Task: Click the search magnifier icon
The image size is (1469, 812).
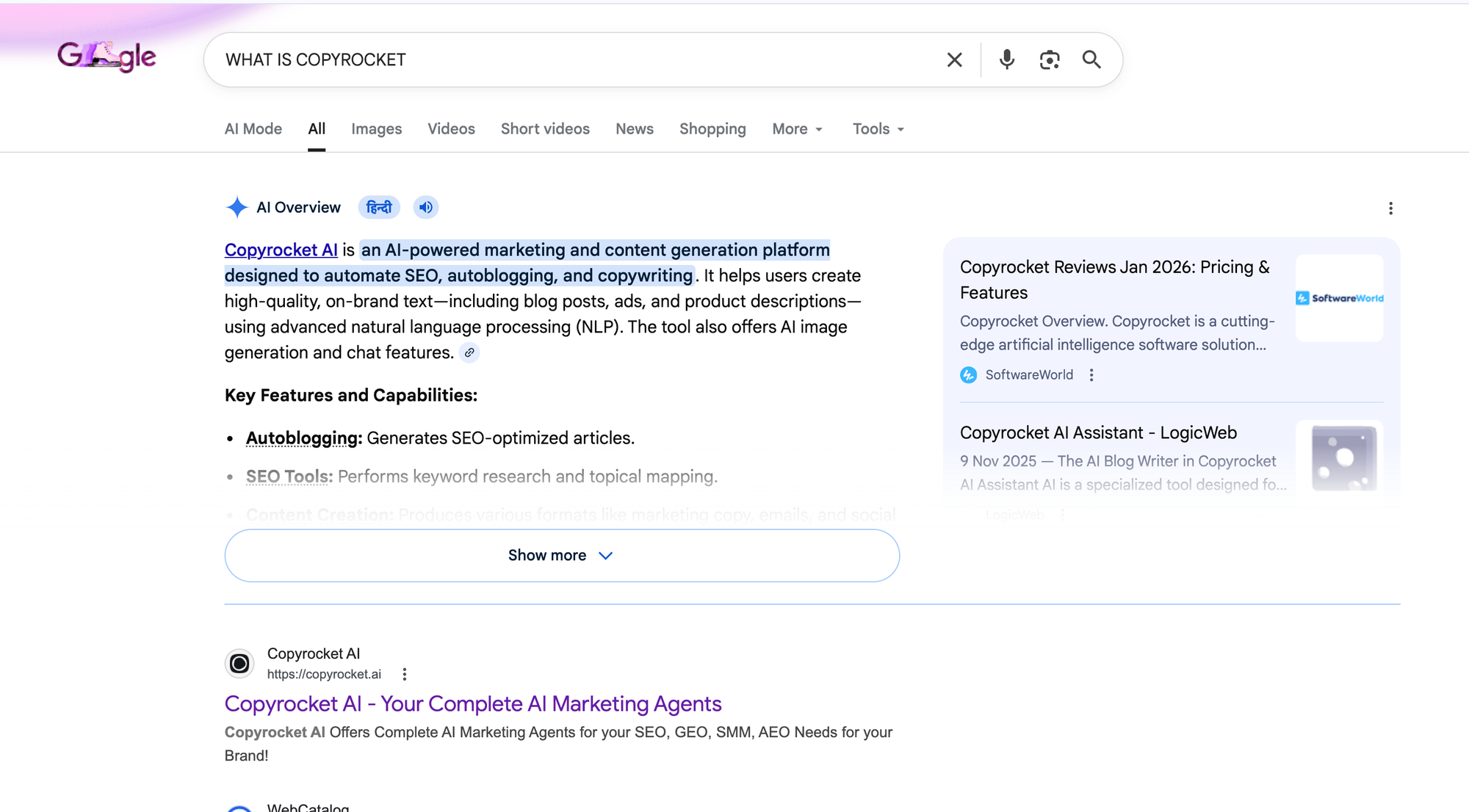Action: point(1091,59)
